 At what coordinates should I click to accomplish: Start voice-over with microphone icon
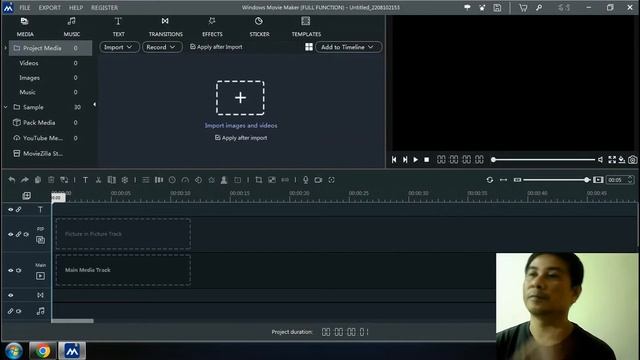(305, 180)
